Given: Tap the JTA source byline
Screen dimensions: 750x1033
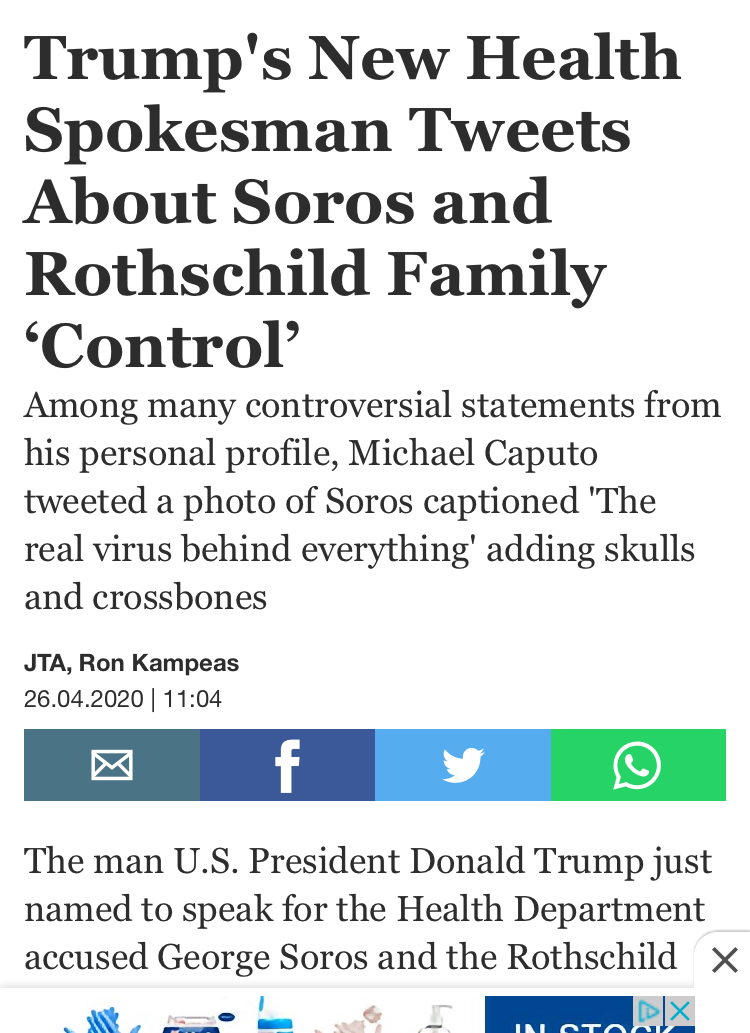Looking at the screenshot, I should (x=45, y=663).
